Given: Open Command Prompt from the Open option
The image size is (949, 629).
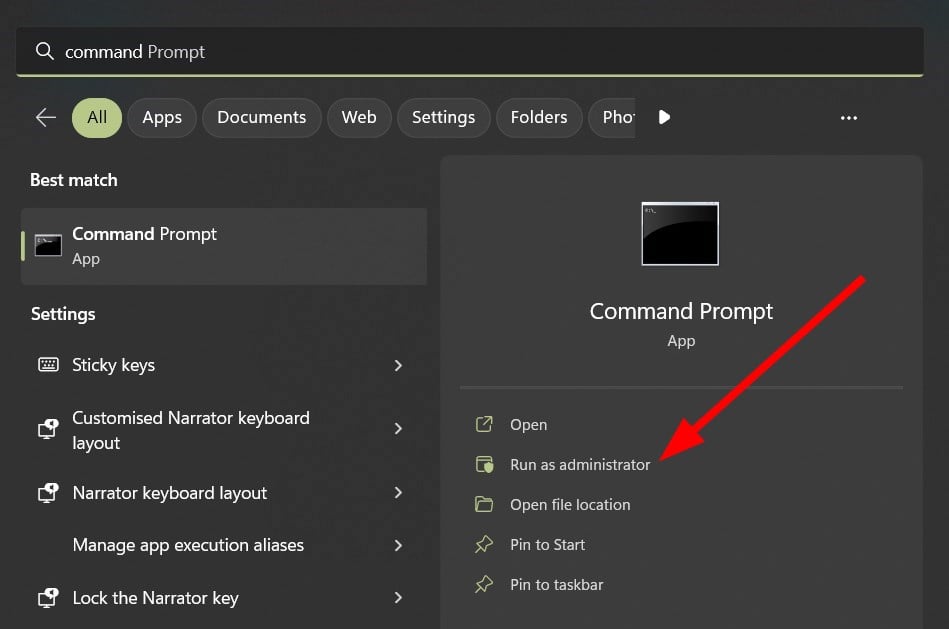Looking at the screenshot, I should tap(528, 425).
